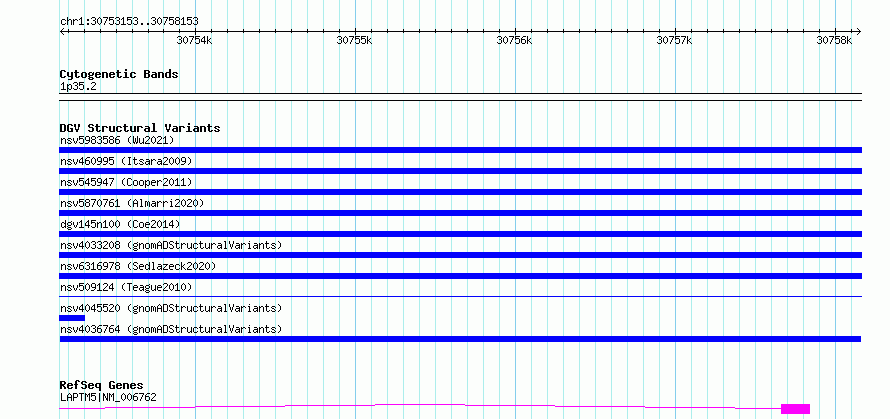Select the RefSeq Genes track title
The height and width of the screenshot is (419, 890).
102,386
